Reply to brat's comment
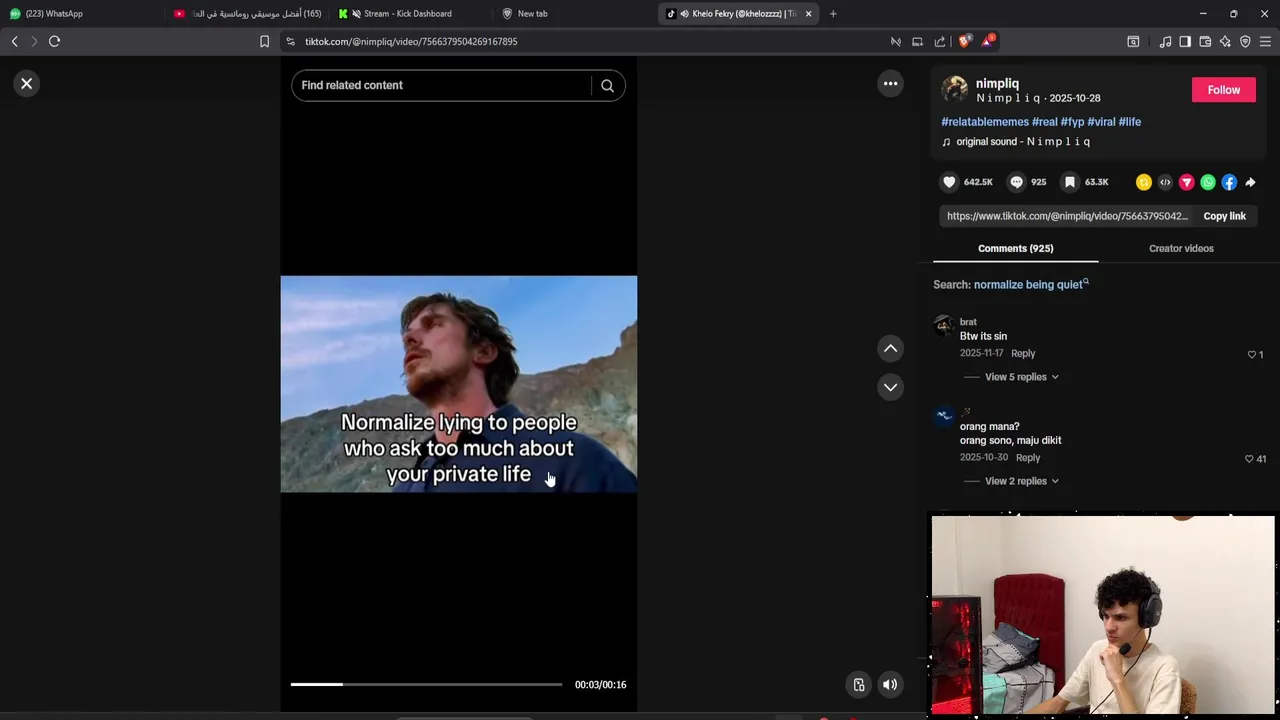 coord(1023,353)
